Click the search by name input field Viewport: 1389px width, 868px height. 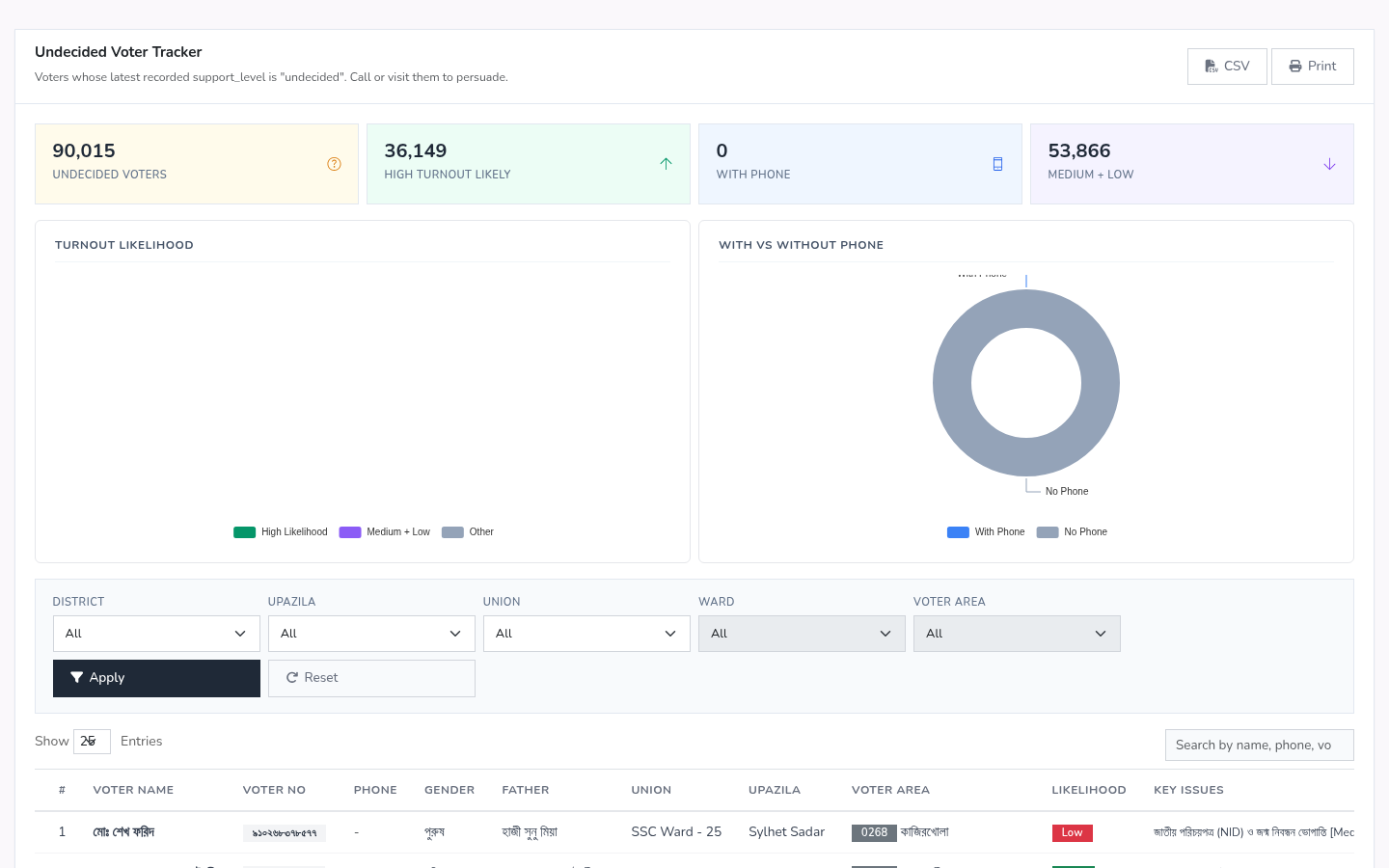1260,746
